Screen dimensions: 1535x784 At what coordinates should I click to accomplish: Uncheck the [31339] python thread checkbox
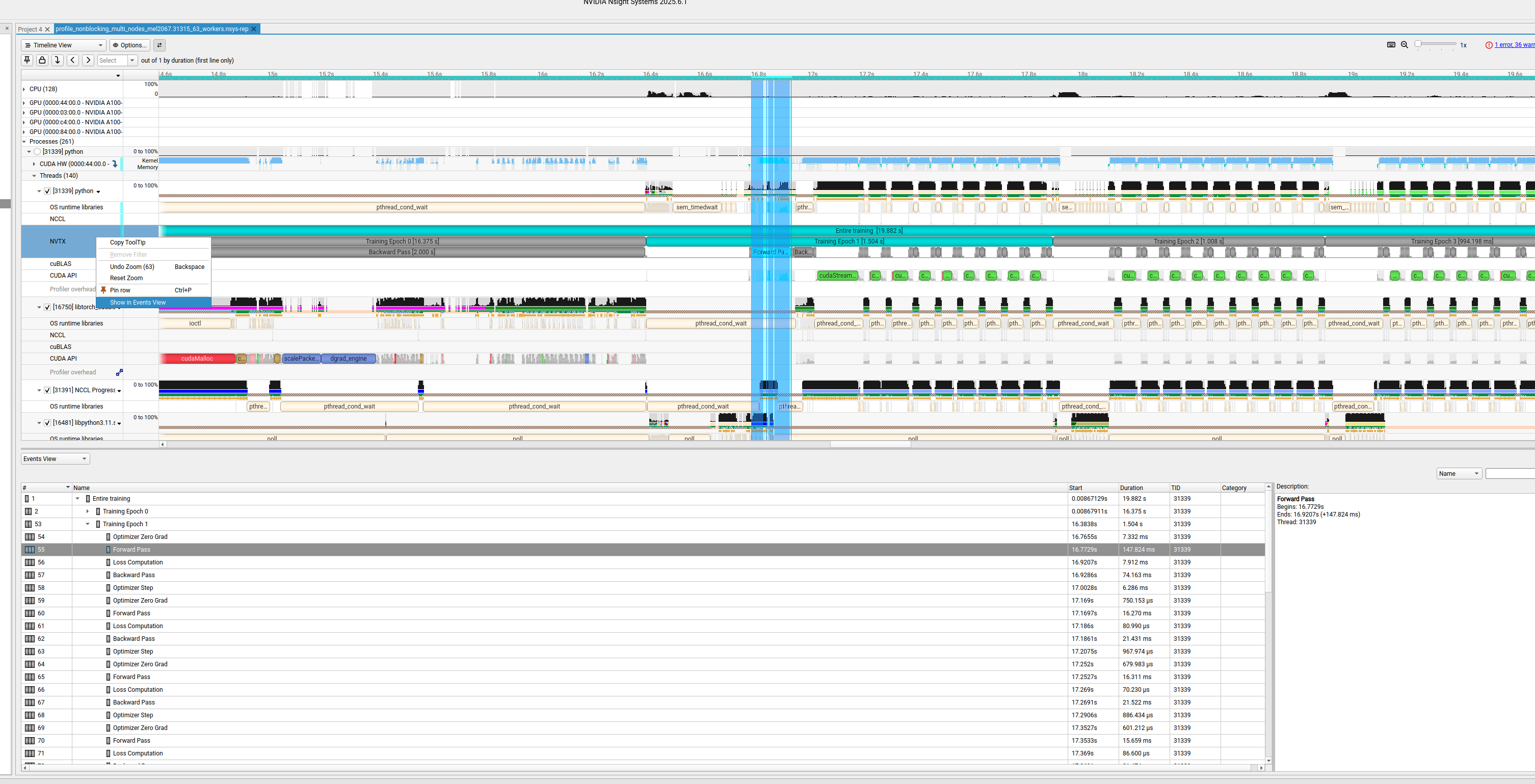click(48, 191)
